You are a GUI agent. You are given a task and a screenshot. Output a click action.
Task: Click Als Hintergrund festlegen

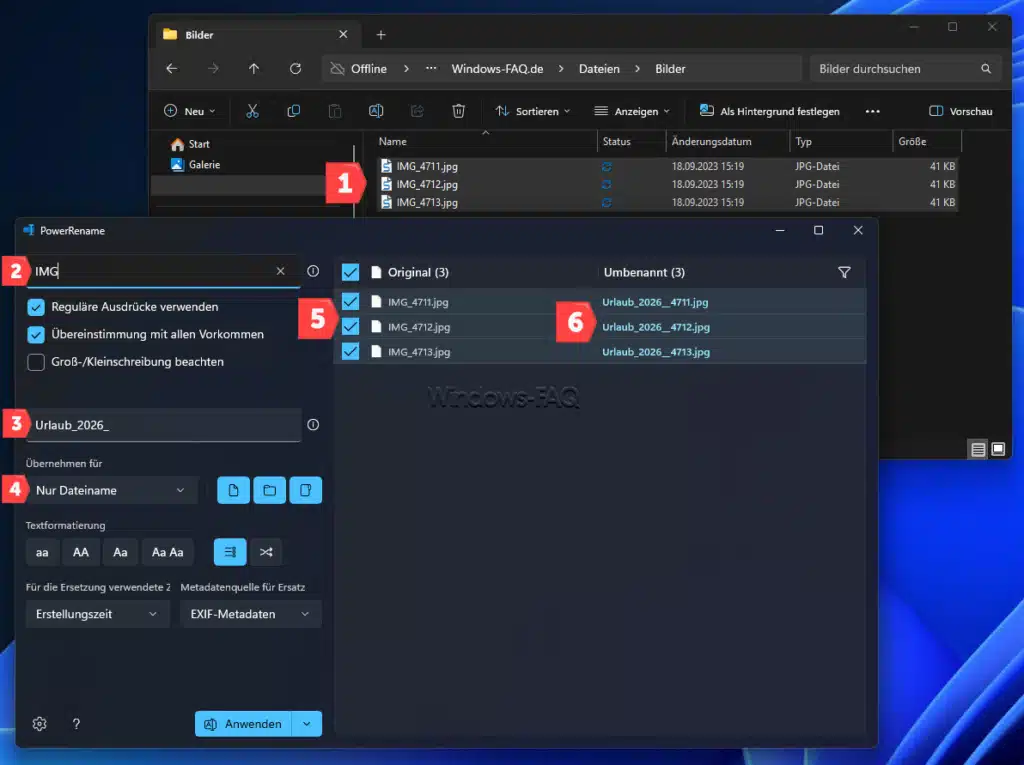(770, 111)
